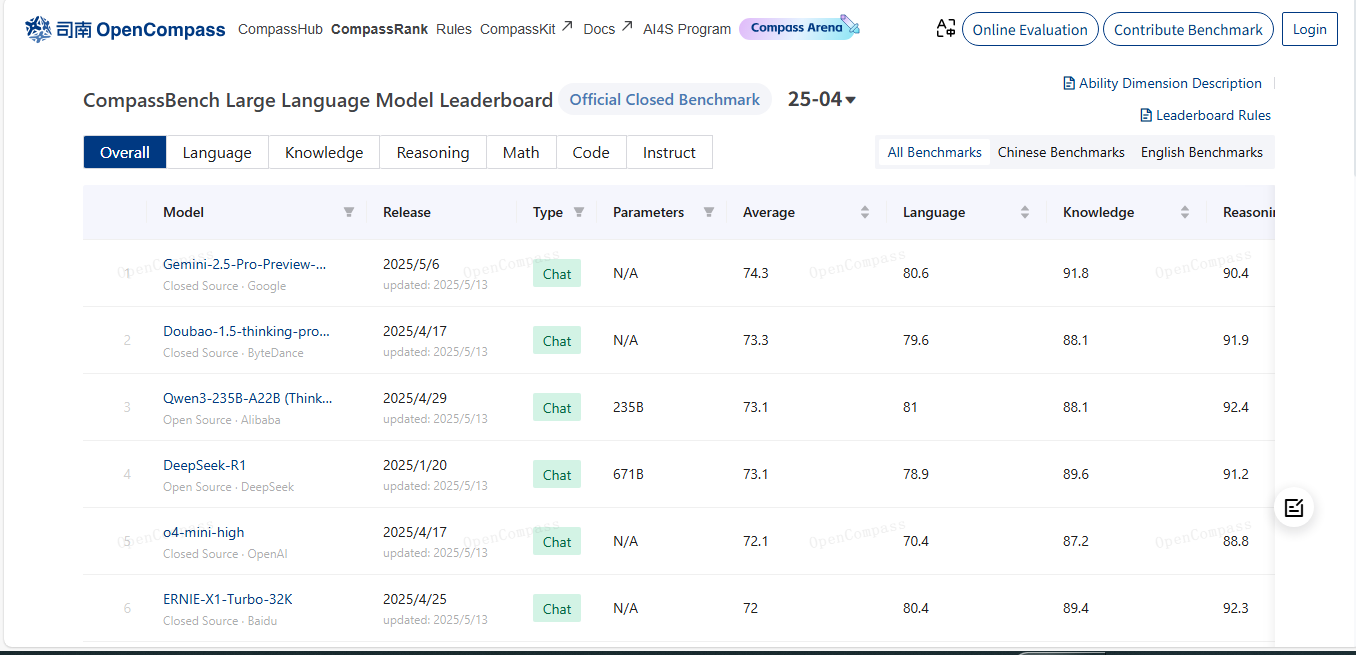Select English Benchmarks filter
1356x655 pixels.
[x=1202, y=152]
